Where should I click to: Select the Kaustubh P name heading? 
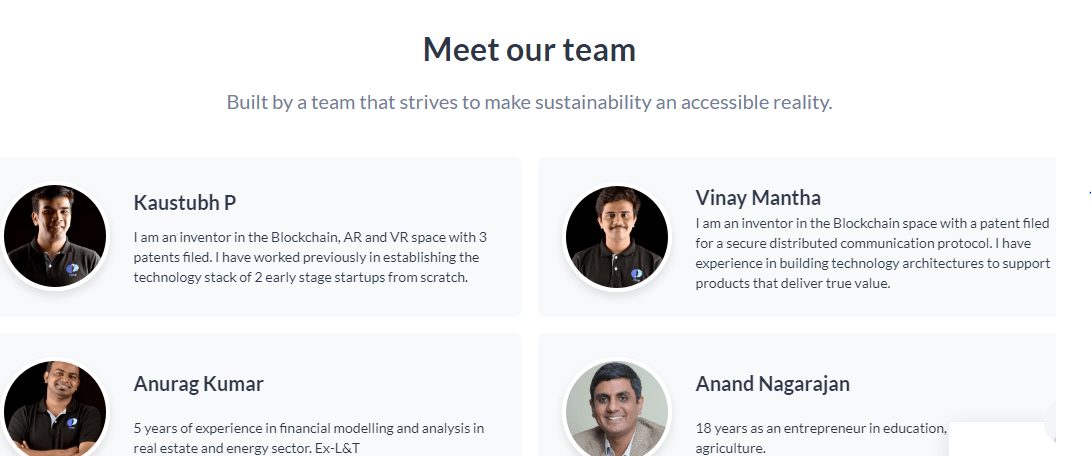coord(184,203)
